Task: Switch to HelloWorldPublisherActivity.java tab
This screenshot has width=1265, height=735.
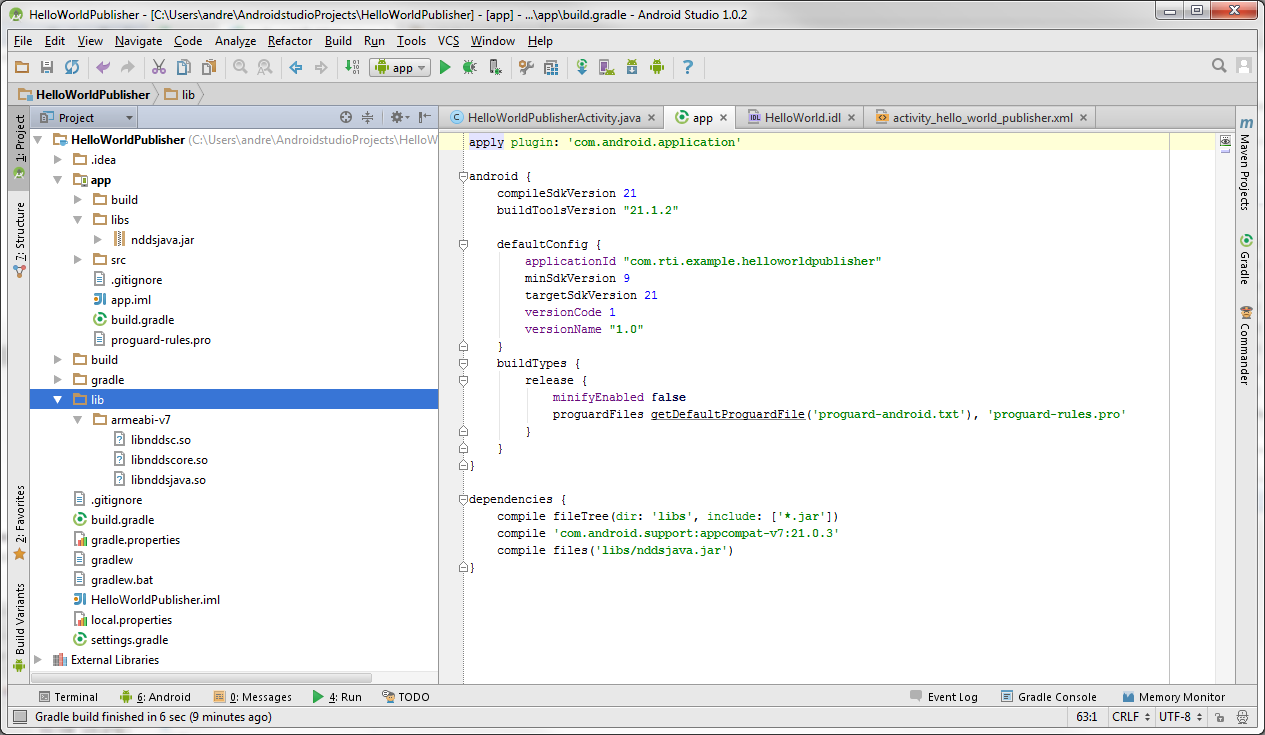Action: tap(554, 117)
